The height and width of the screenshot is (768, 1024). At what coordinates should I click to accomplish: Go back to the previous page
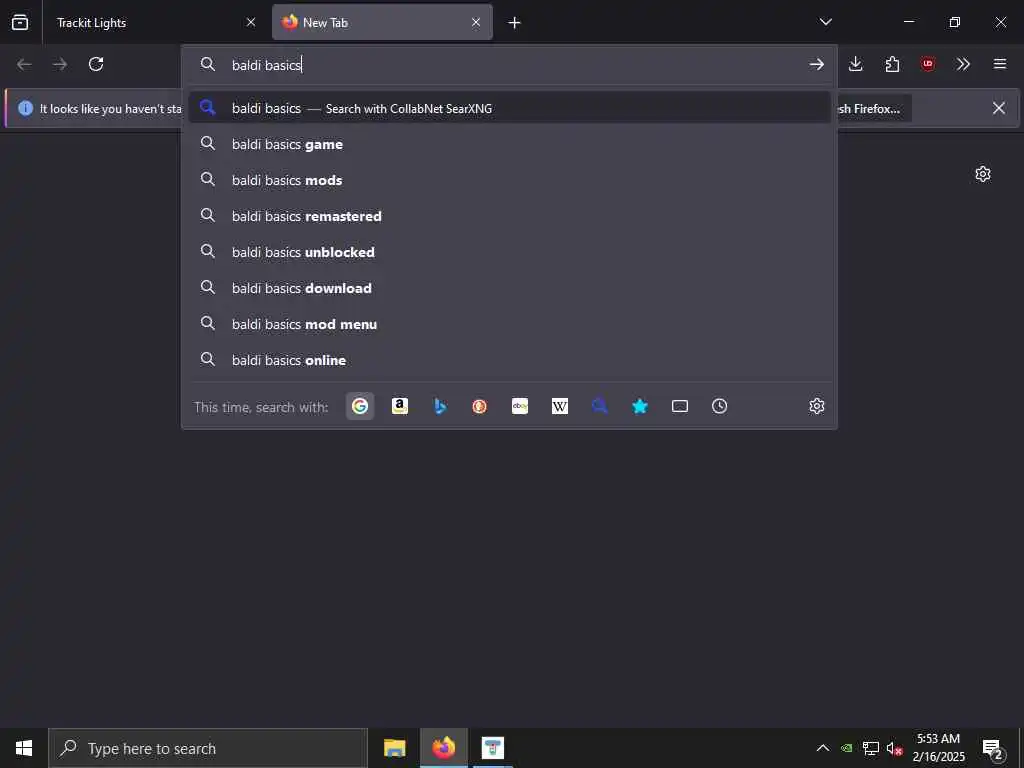[x=24, y=64]
